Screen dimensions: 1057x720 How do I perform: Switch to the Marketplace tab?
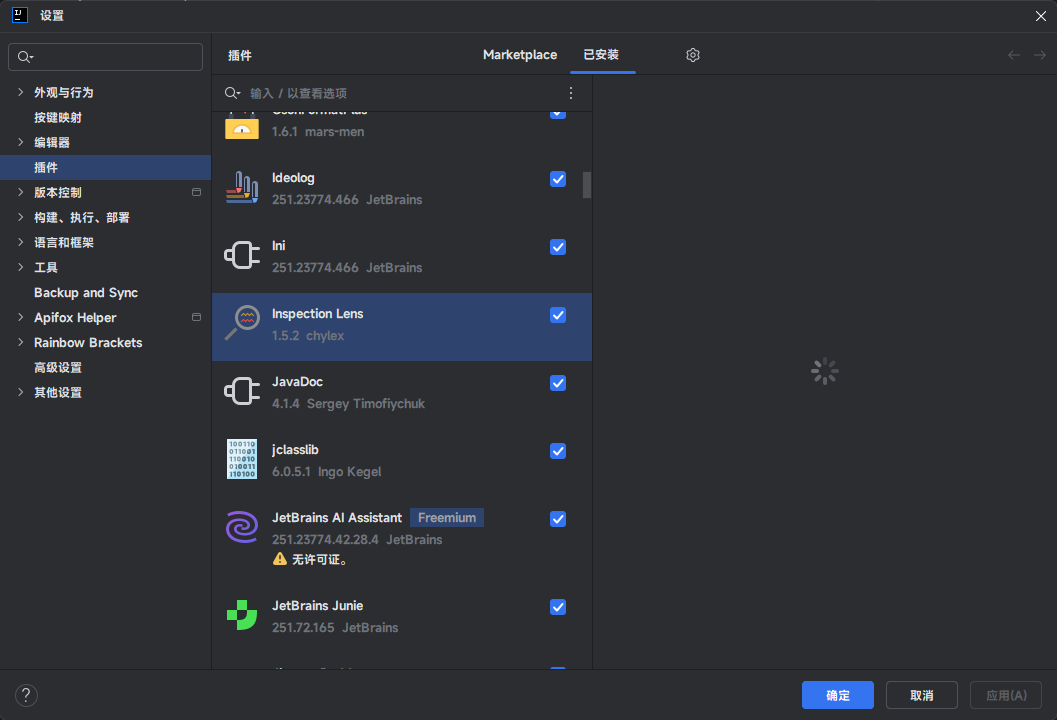point(520,55)
